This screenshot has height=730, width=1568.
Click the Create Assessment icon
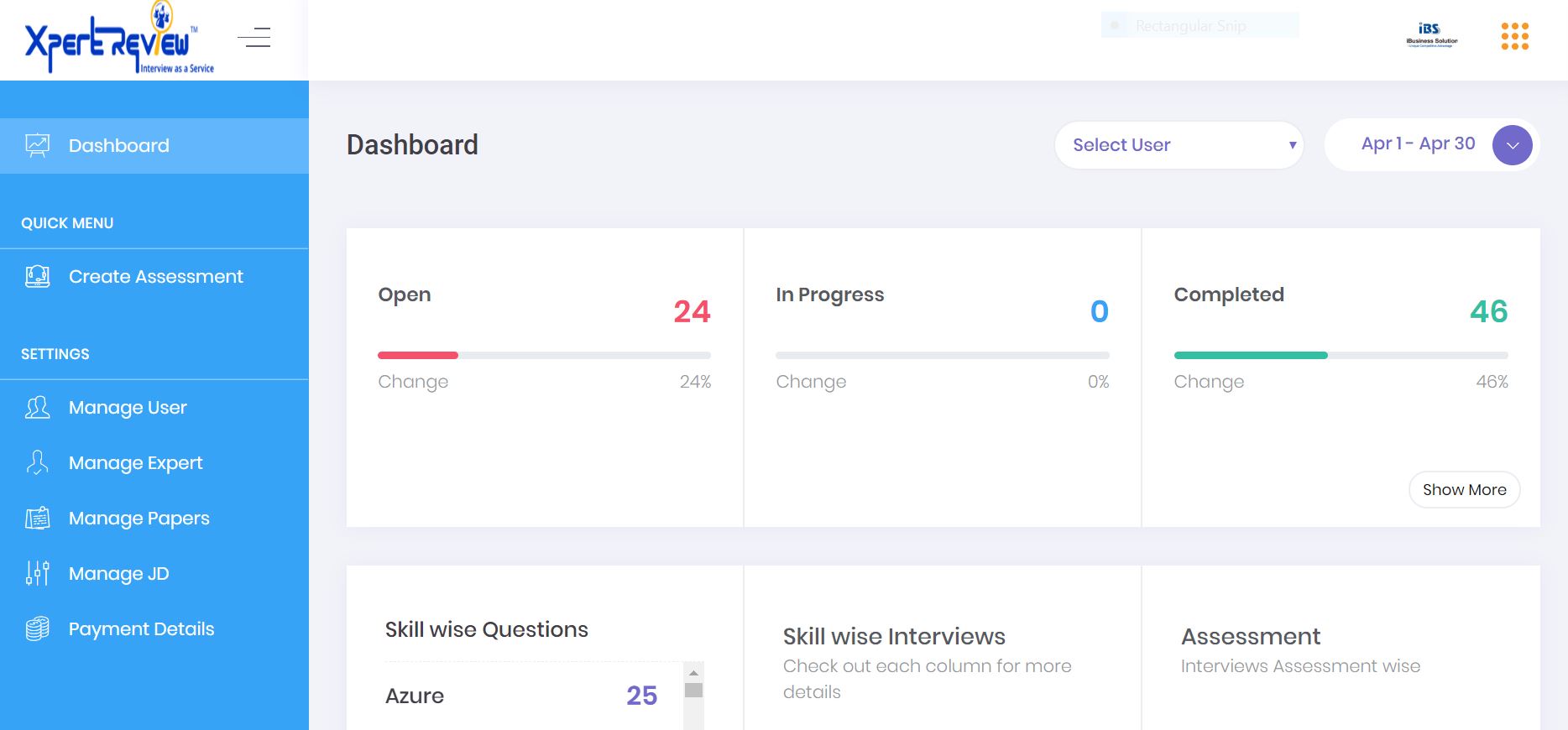[x=38, y=277]
